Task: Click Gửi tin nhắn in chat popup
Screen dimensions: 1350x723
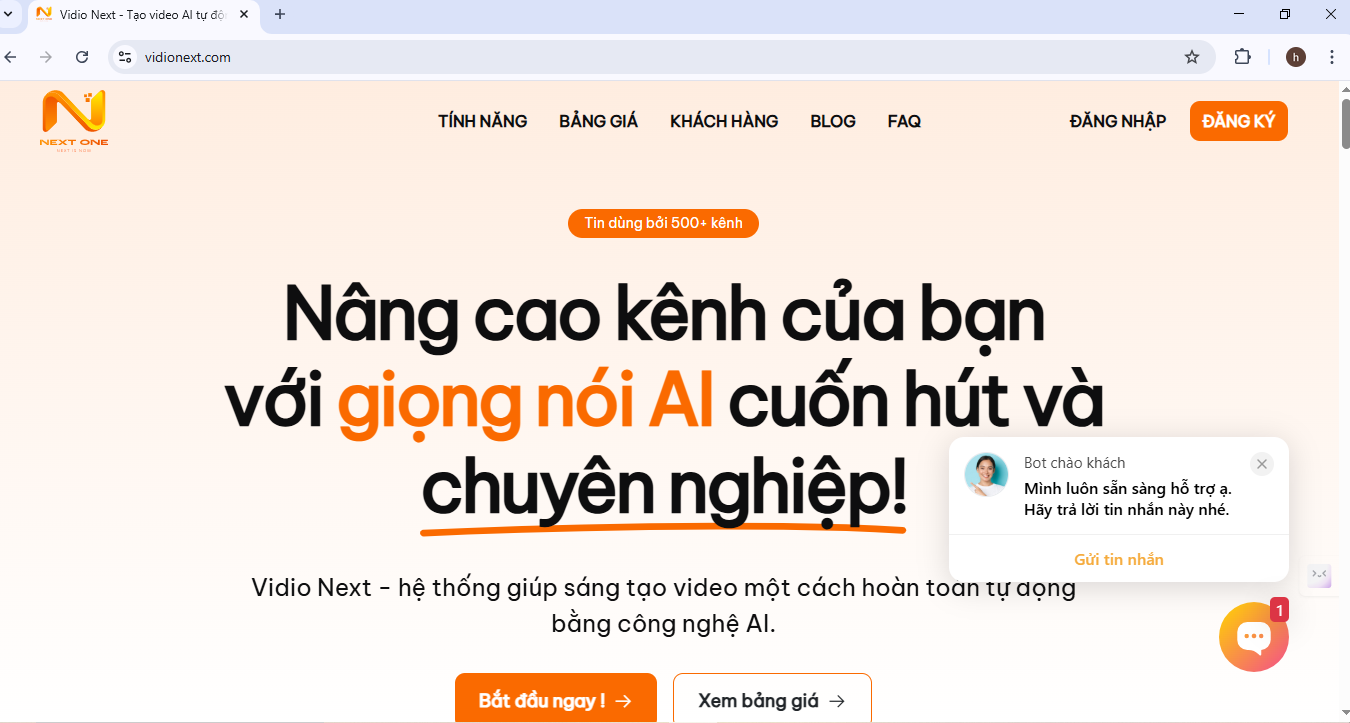Action: point(1119,559)
